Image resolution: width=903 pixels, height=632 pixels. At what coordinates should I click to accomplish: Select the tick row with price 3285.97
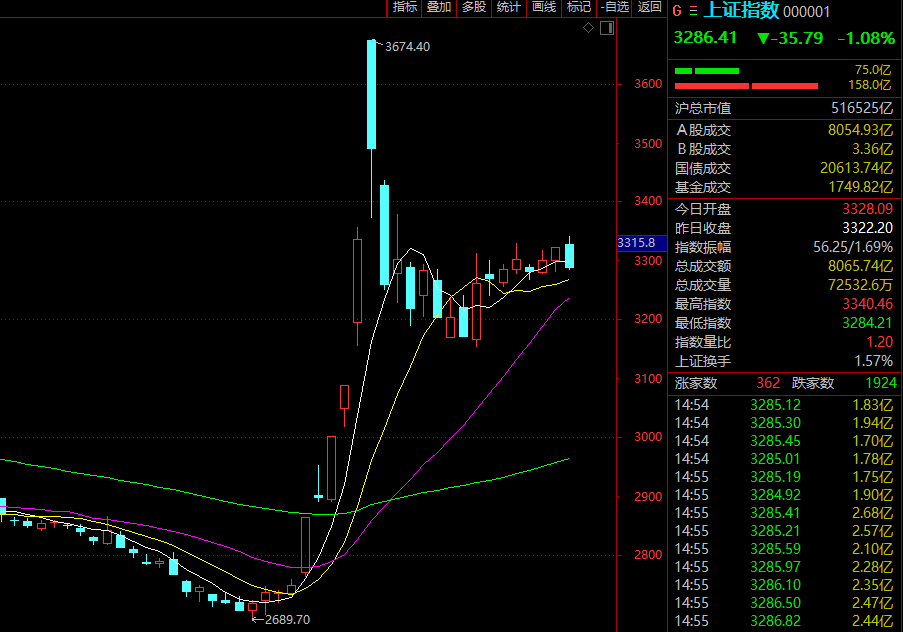(x=784, y=567)
